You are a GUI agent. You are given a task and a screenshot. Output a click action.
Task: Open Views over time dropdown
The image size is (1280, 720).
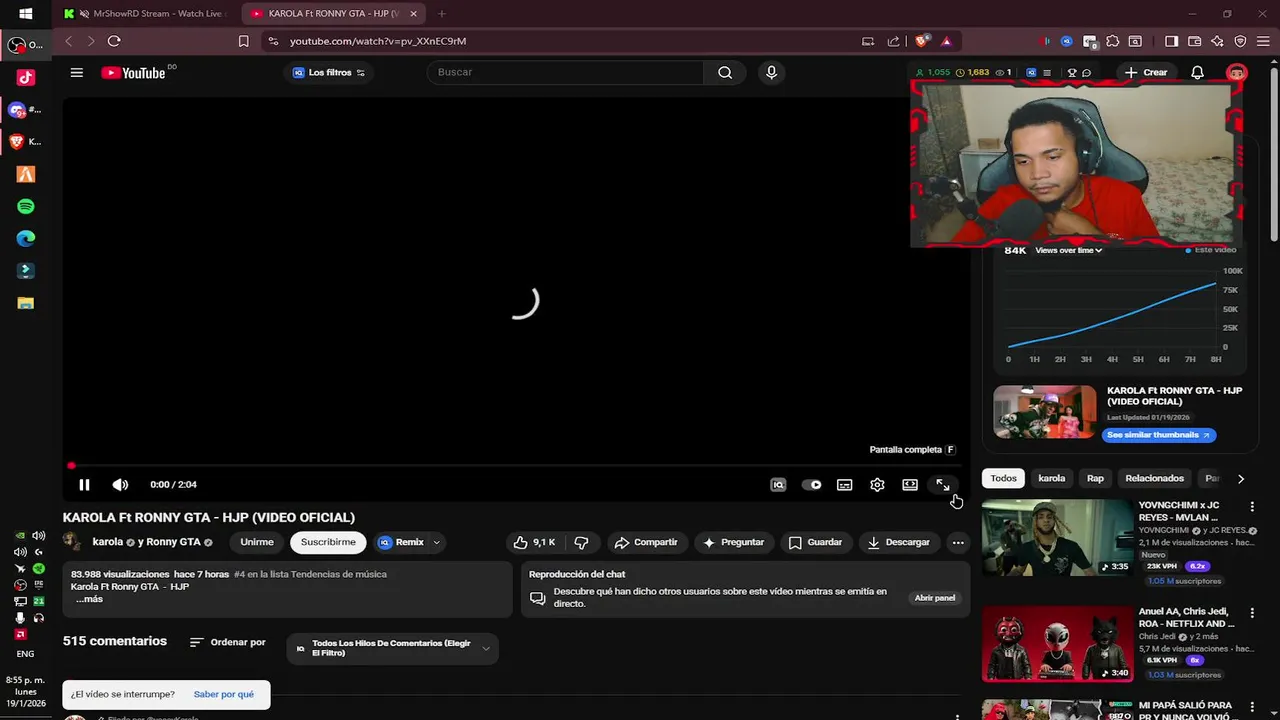tap(1069, 250)
